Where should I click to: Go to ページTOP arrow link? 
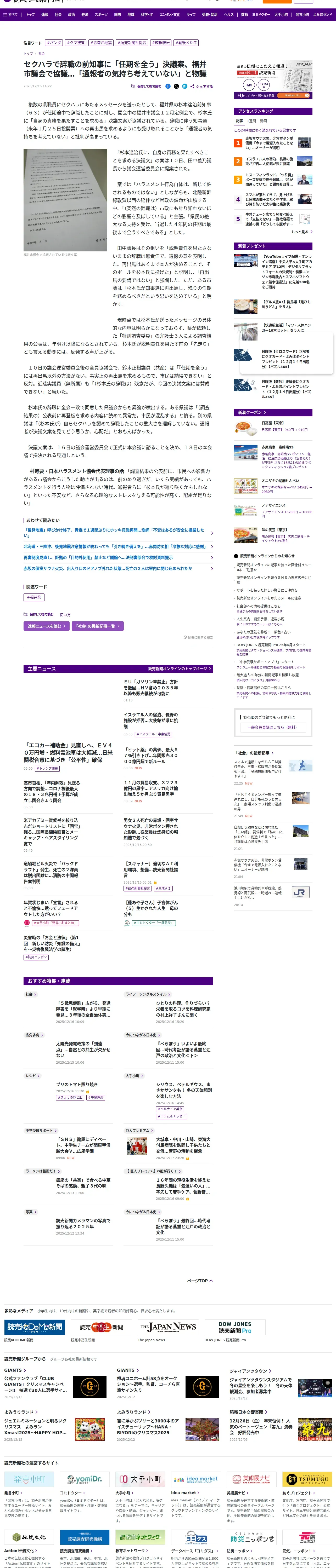coord(200,1281)
